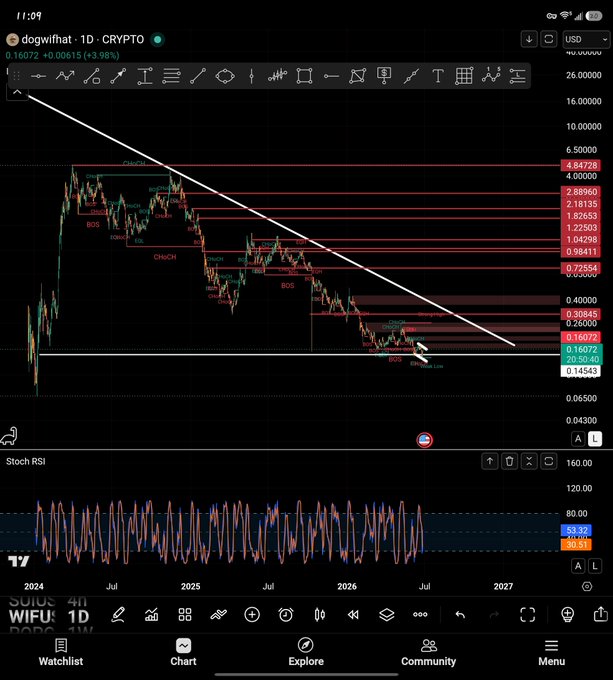Select the long position dollar tool
This screenshot has height=680, width=613.
(x=384, y=76)
